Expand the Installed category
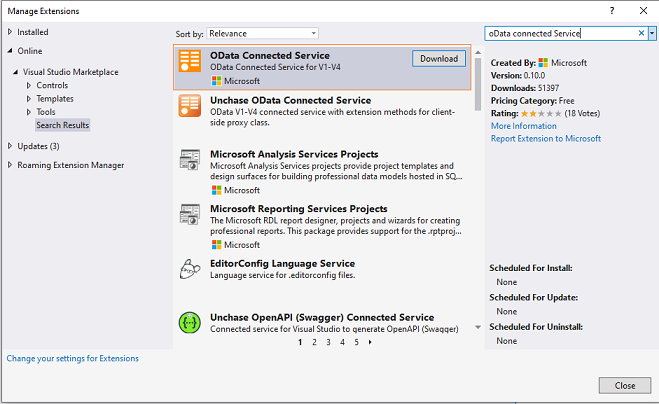Viewport: 659px width, 404px height. coord(11,32)
